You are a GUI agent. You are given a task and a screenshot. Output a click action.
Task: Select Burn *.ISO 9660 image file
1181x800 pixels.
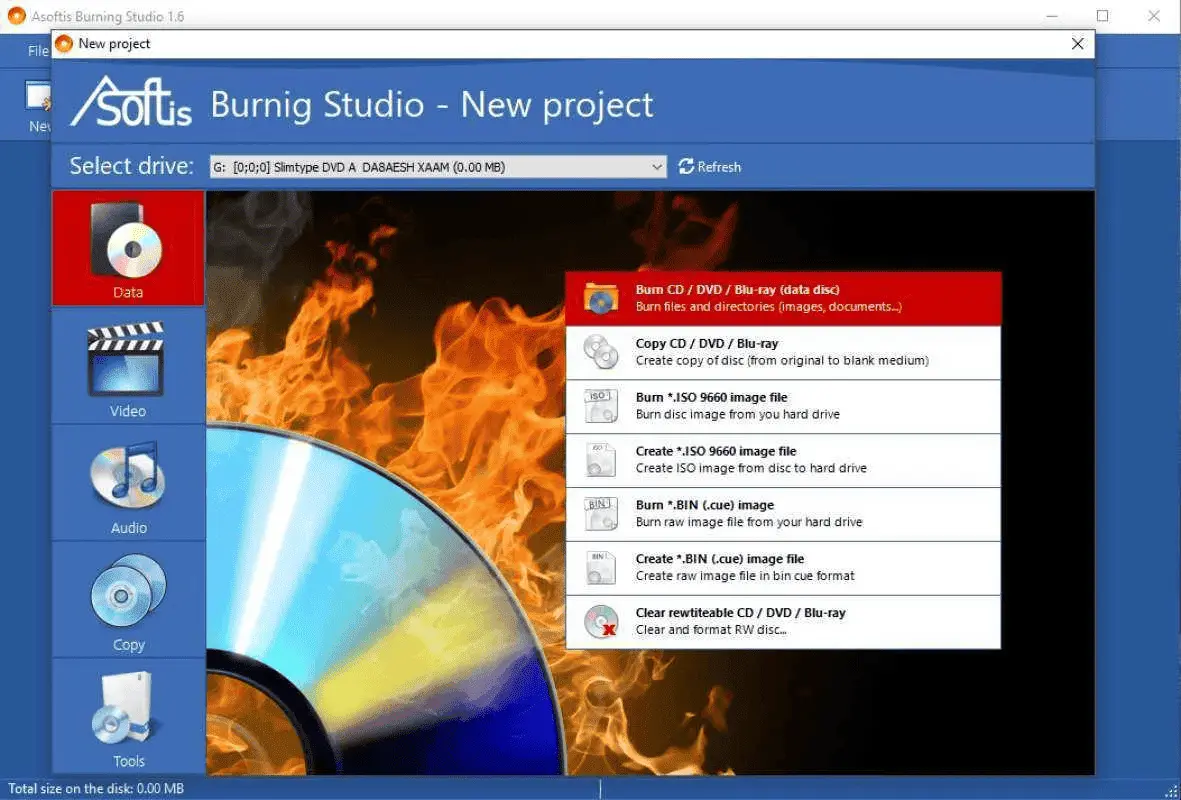[783, 406]
